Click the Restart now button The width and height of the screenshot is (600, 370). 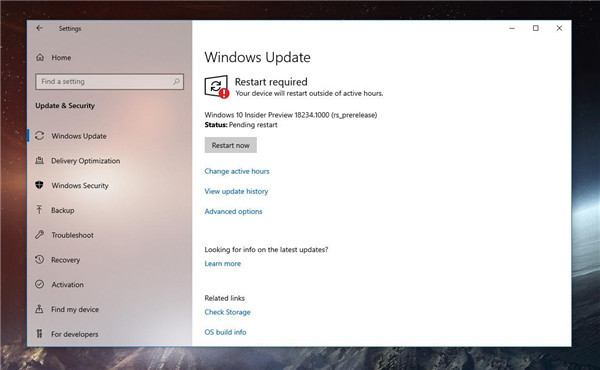[x=231, y=145]
